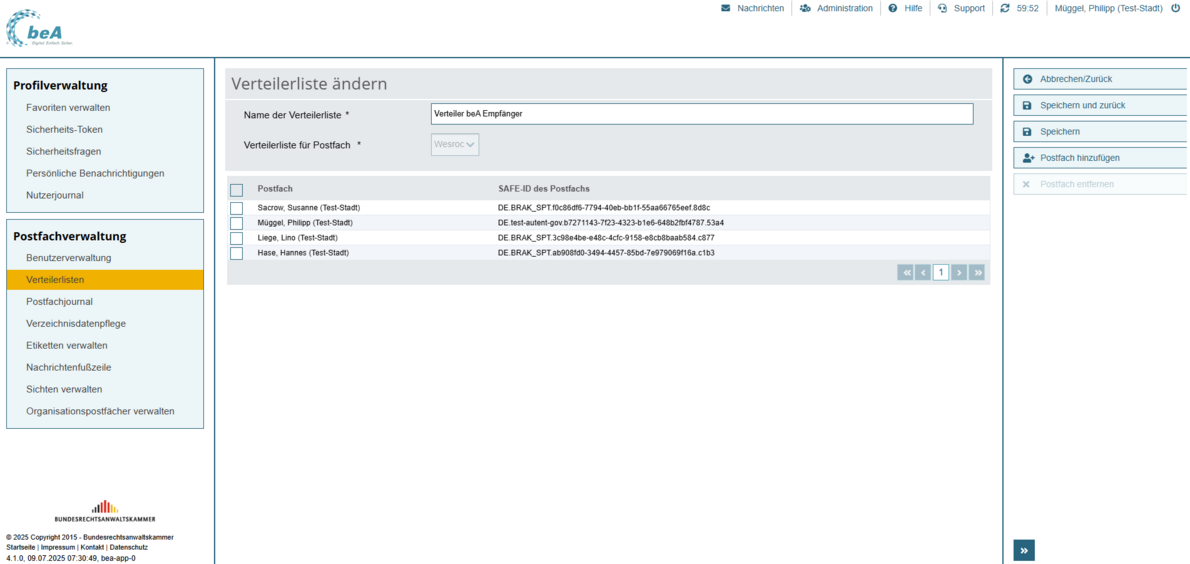Toggle the select-all checkbox in table header

(236, 190)
